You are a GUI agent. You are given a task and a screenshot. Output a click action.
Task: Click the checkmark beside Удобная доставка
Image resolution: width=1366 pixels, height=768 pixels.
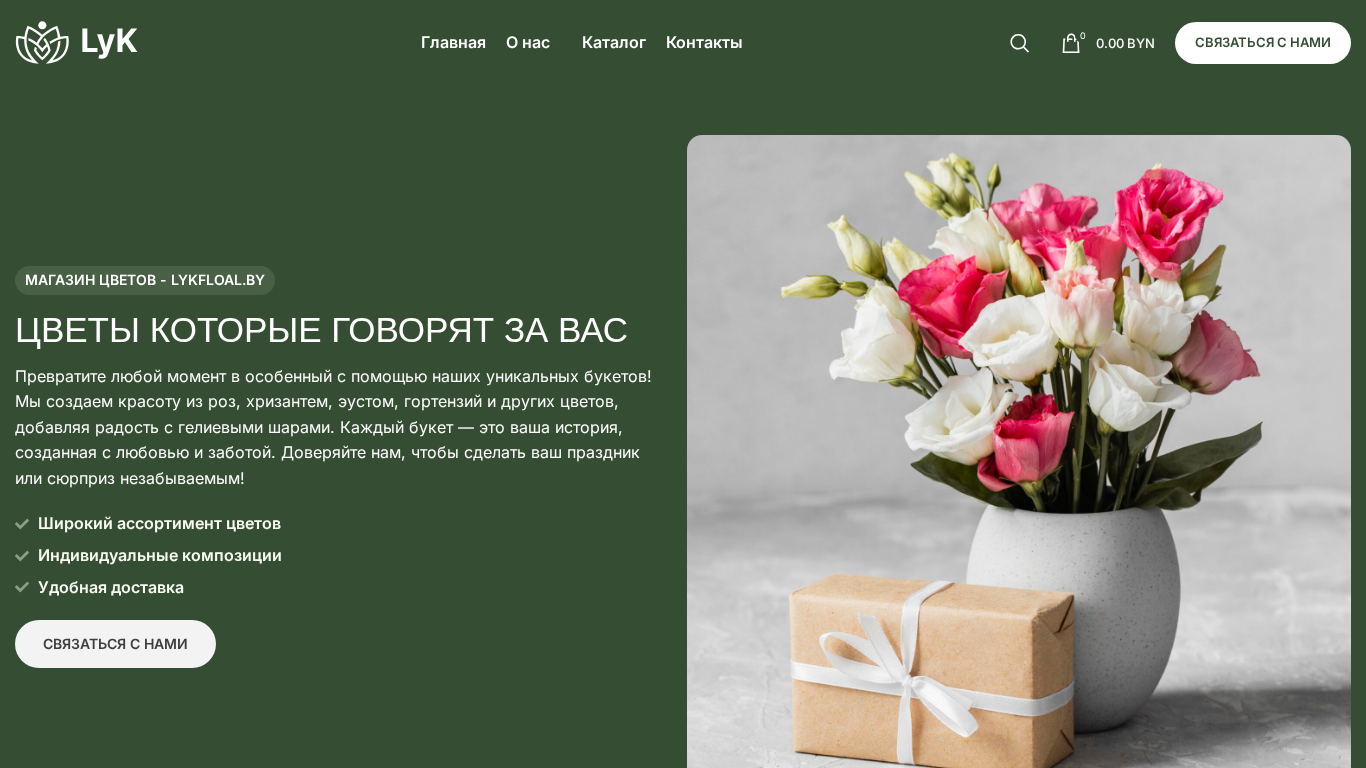point(22,588)
